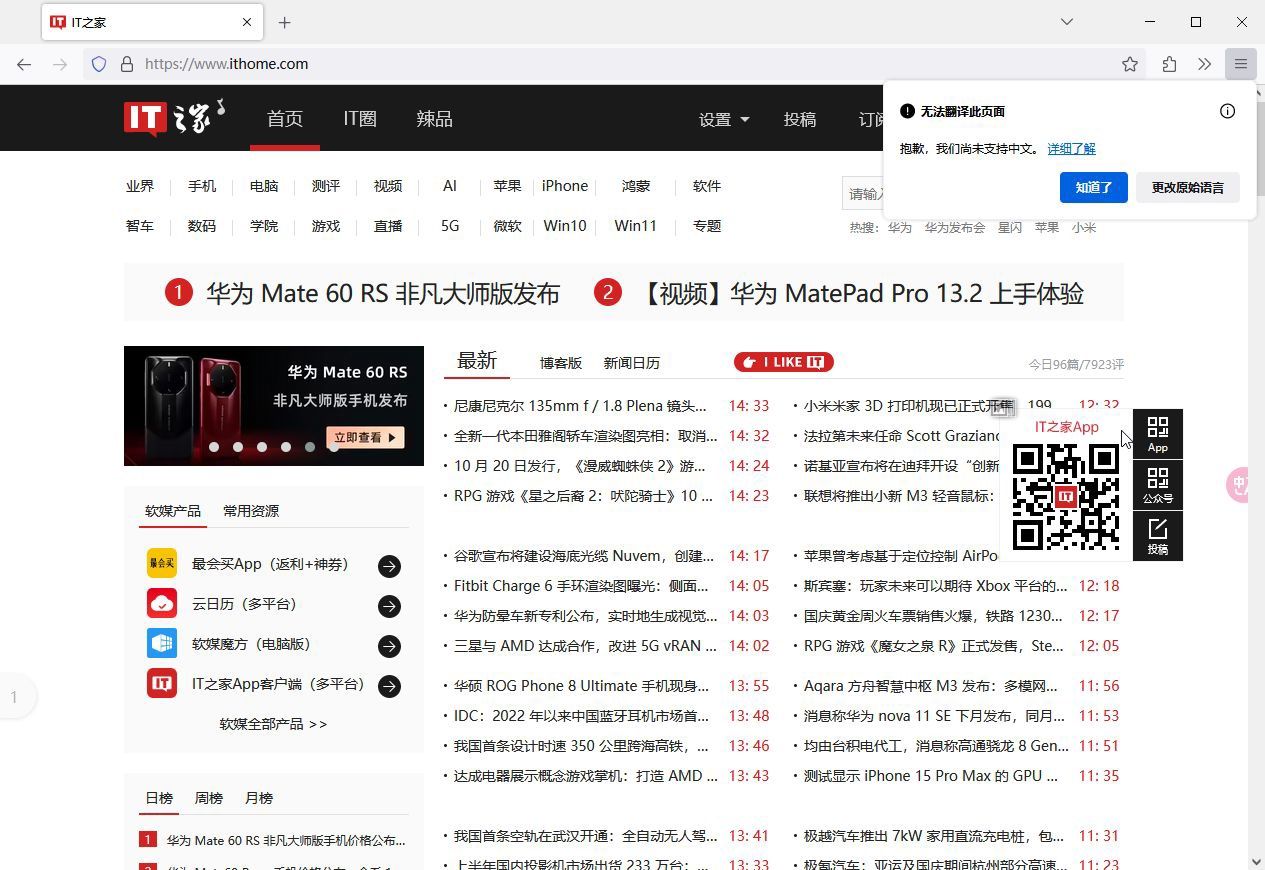Image resolution: width=1265 pixels, height=870 pixels.
Task: Click the 今日96篇/7923评 counter text
Action: pyautogui.click(x=1076, y=365)
